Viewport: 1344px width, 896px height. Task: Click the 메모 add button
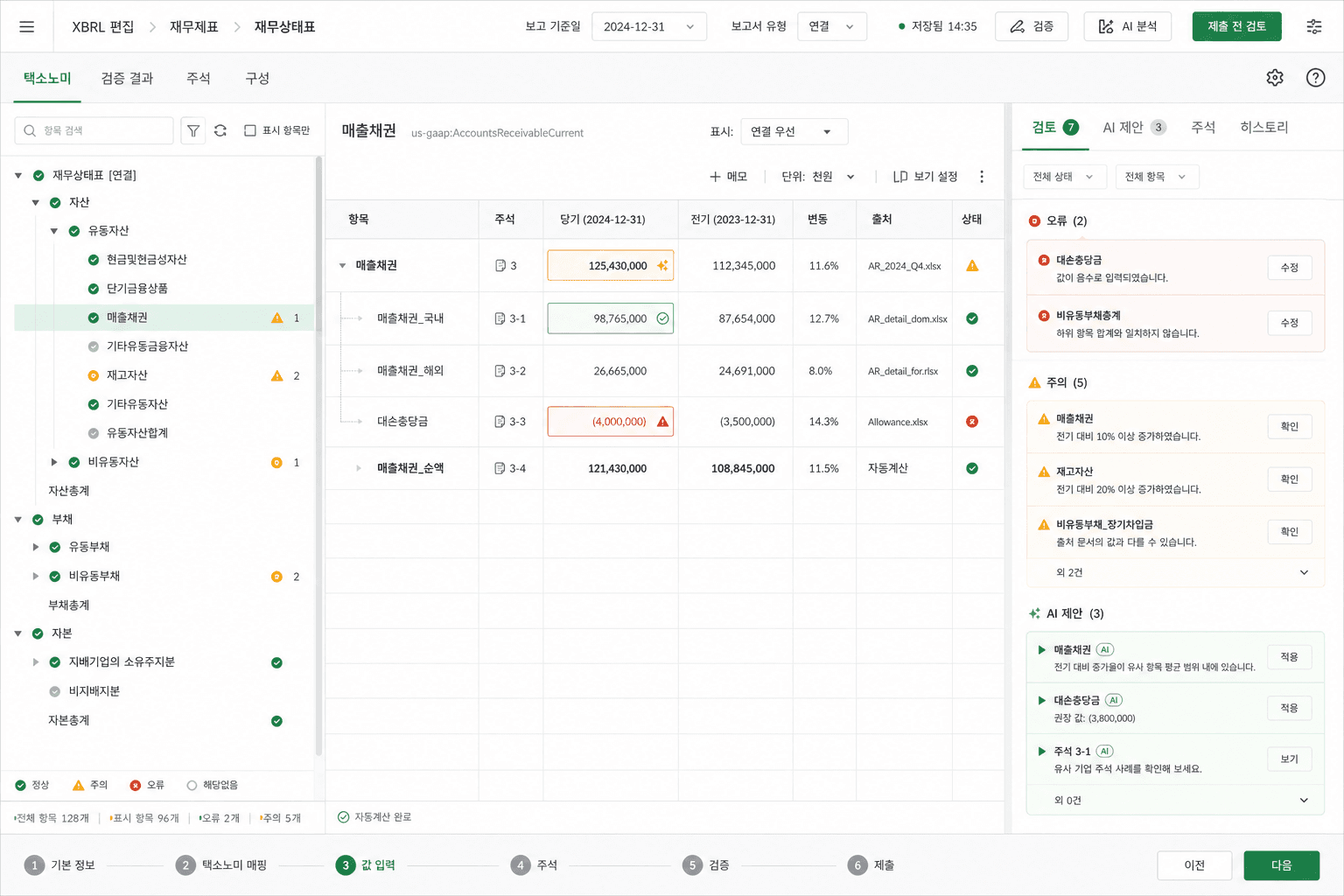pos(728,177)
